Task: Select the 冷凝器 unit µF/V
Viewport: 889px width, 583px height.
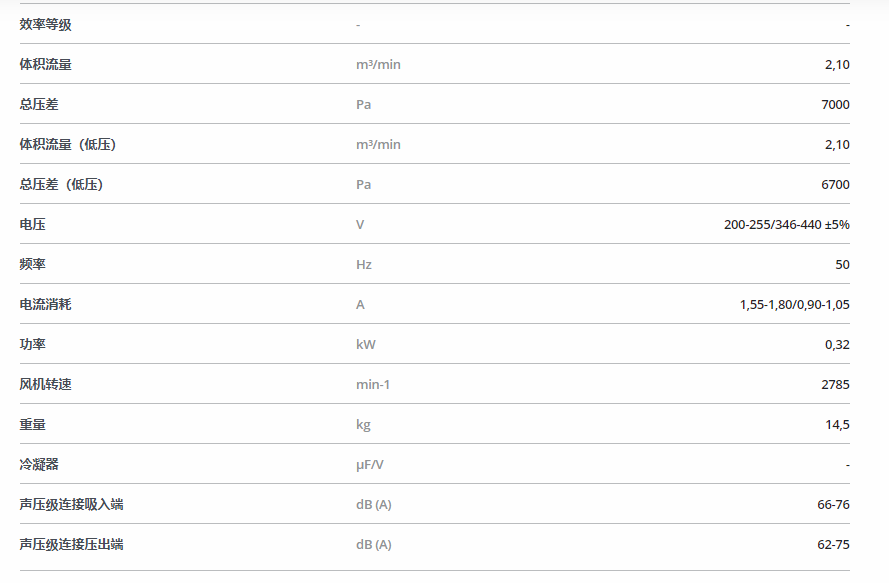Action: pyautogui.click(x=370, y=464)
